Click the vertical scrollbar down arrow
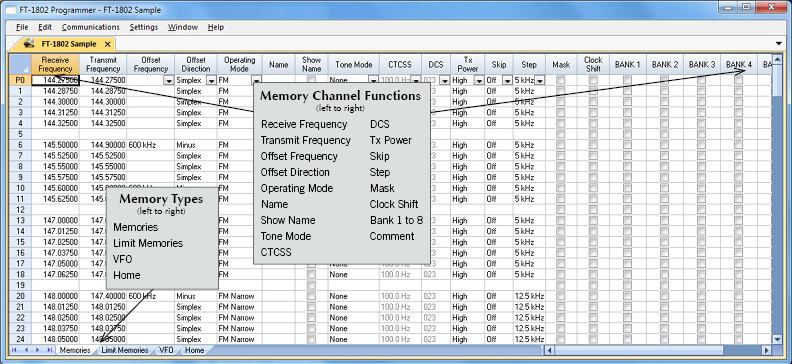Viewport: 792px width, 364px height. (777, 339)
